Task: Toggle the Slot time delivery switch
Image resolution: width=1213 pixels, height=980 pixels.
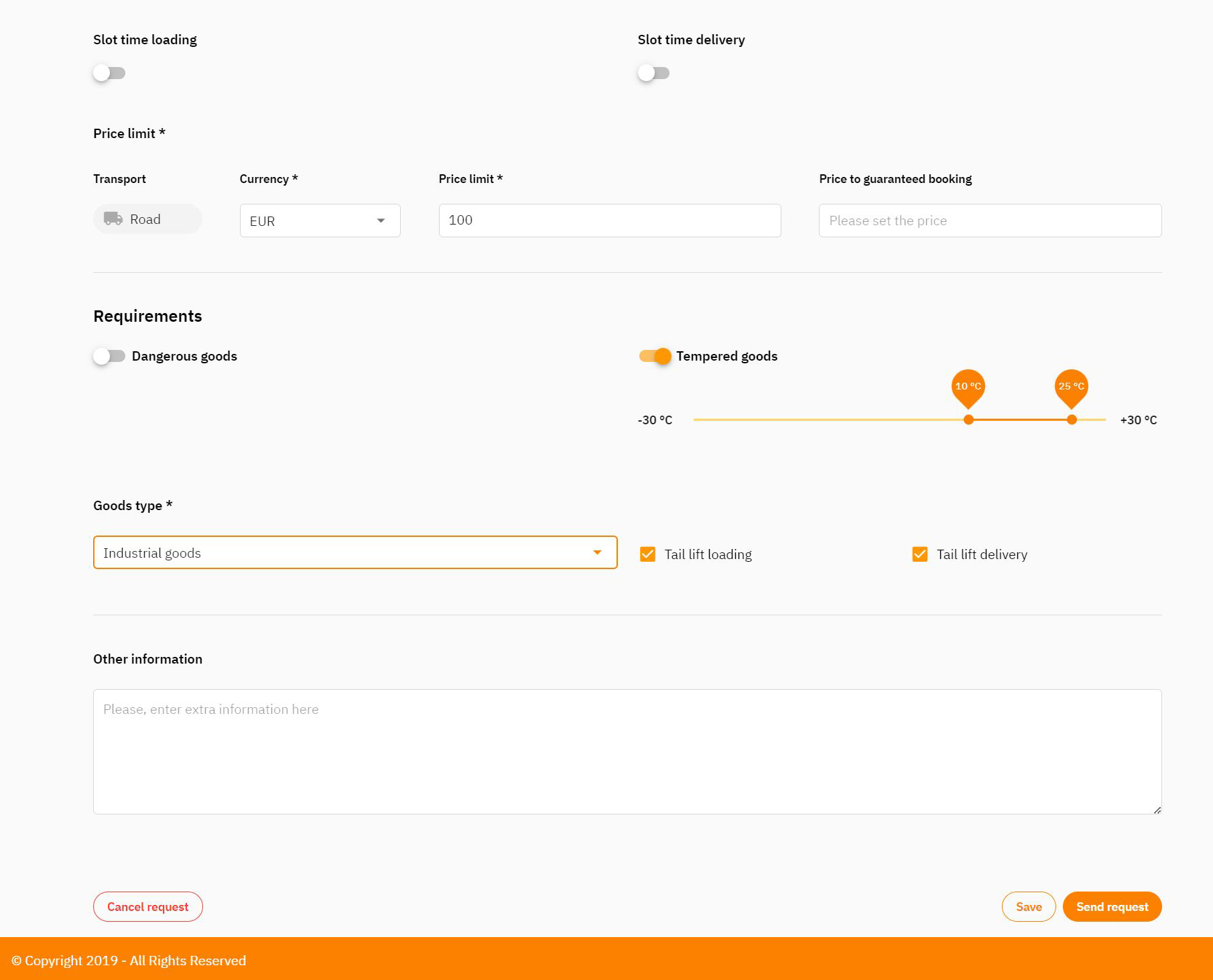Action: pos(653,73)
